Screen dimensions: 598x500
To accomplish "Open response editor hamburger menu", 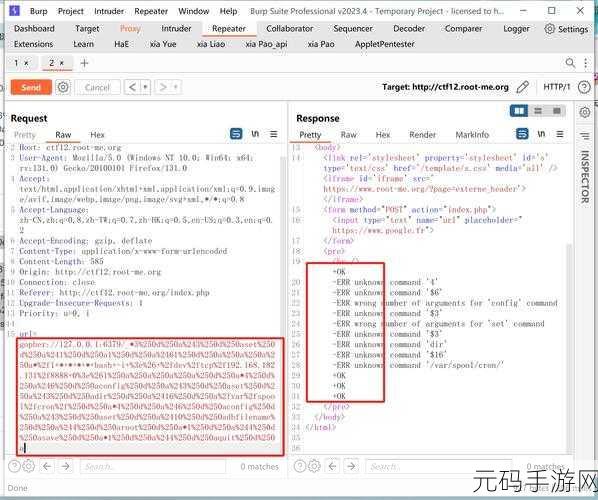I will (559, 134).
